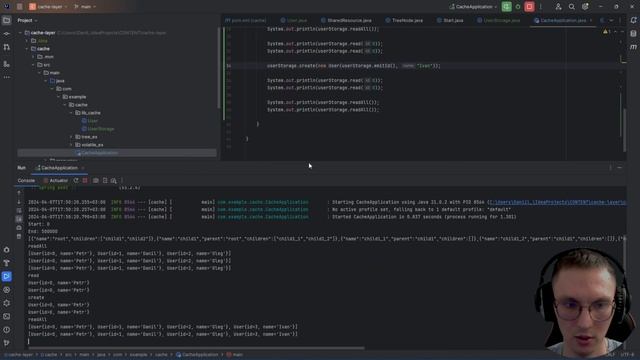Viewport: 640px width, 360px height.
Task: Open the CacheApplication run configuration dropdown
Action: click(473, 7)
